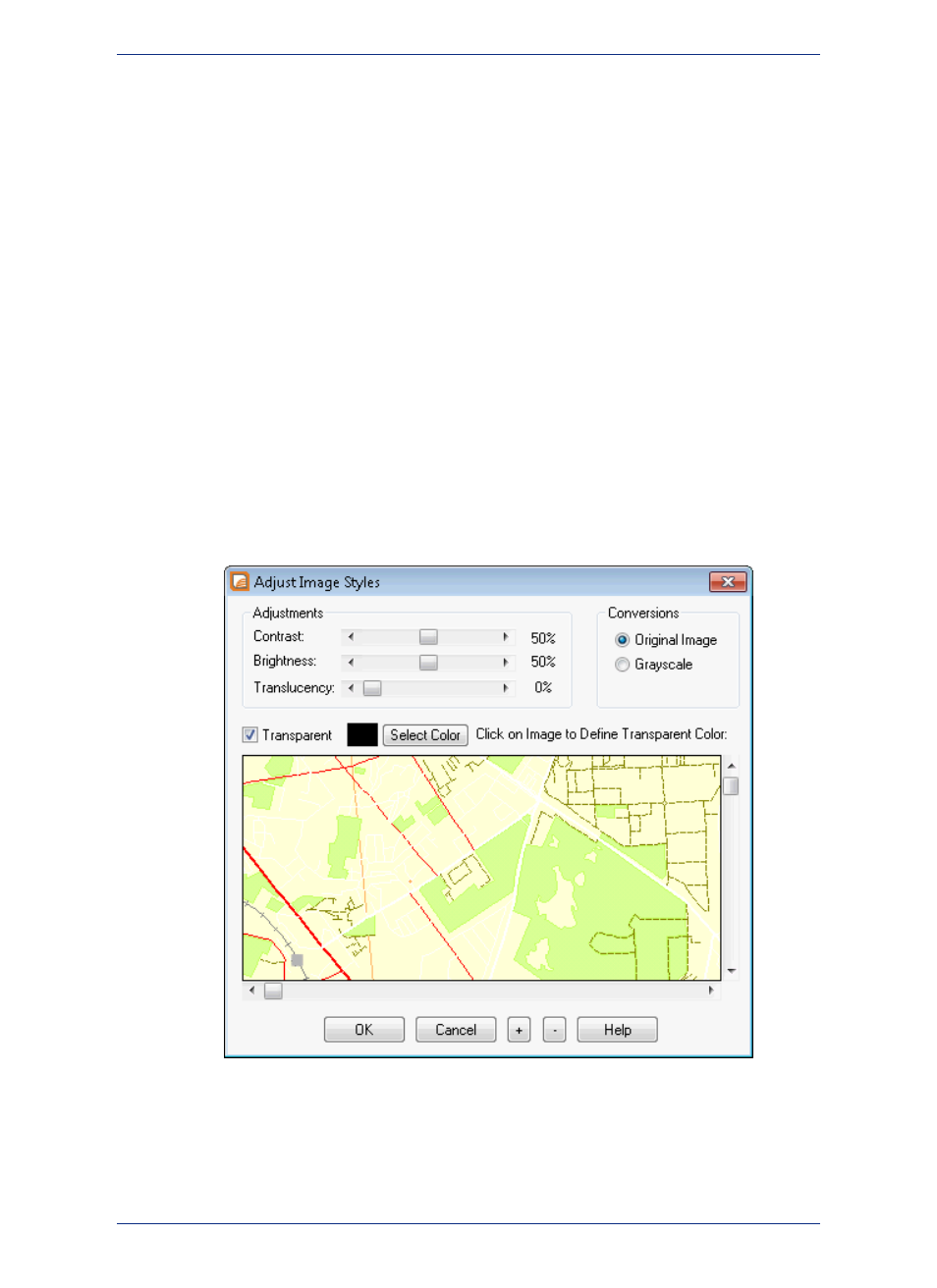
Task: Click the Translucency slider thumb
Action: (x=372, y=688)
